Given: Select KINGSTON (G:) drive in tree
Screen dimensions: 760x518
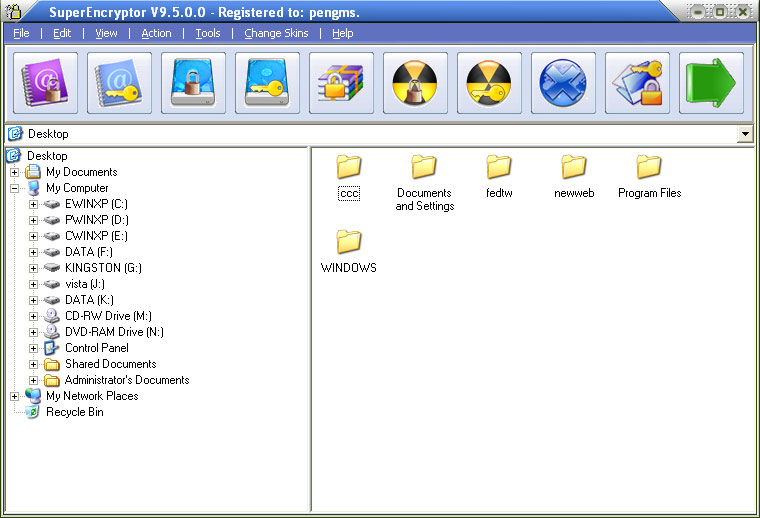Looking at the screenshot, I should [x=103, y=268].
